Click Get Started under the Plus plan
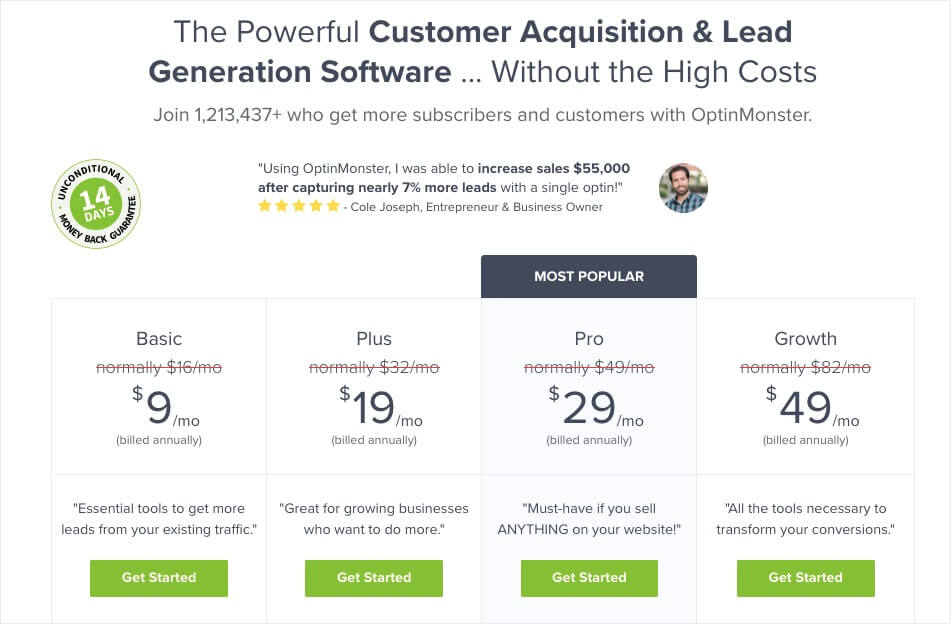951x624 pixels. (x=374, y=577)
